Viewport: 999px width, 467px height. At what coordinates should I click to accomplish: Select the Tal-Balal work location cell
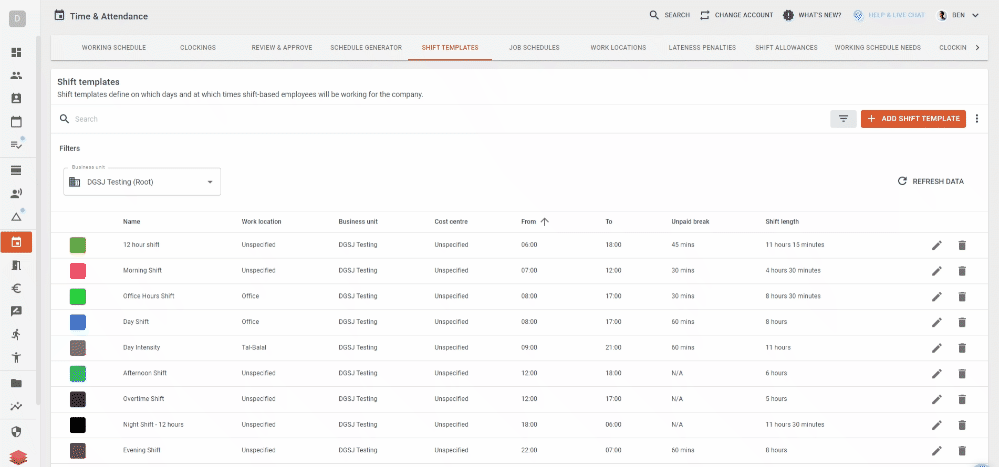click(x=256, y=348)
